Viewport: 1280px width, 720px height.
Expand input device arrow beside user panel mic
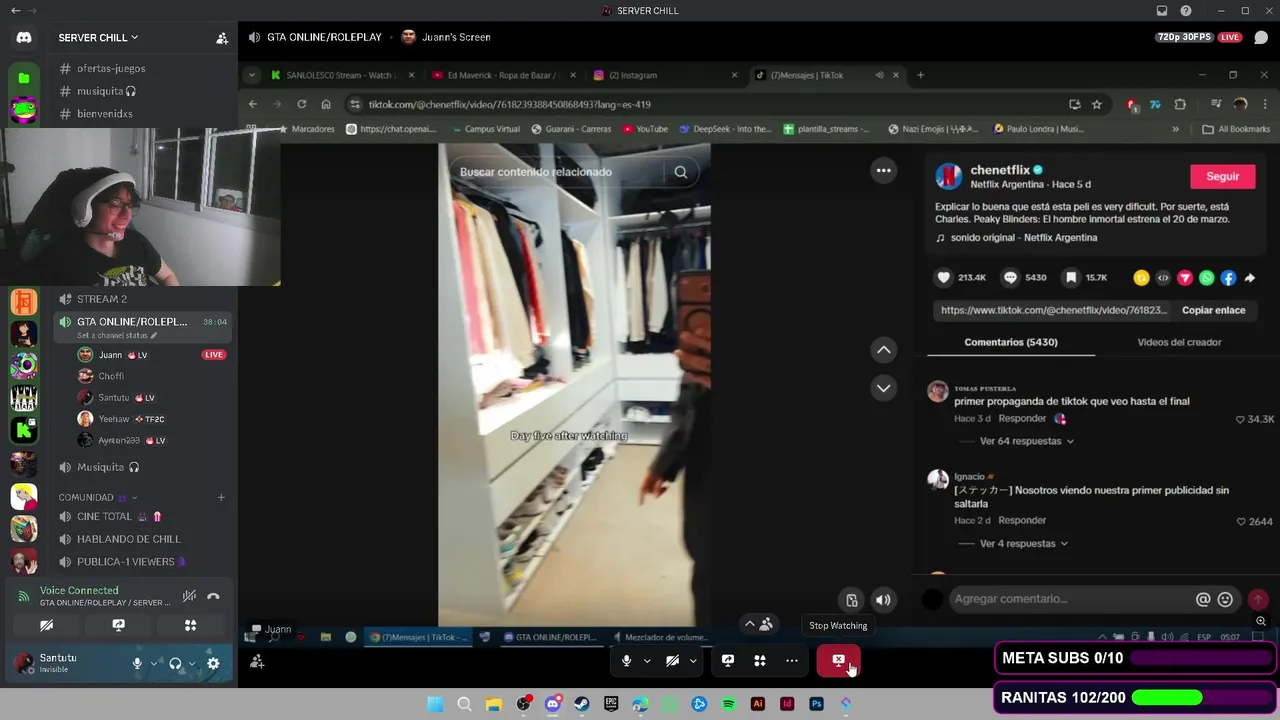coord(154,663)
